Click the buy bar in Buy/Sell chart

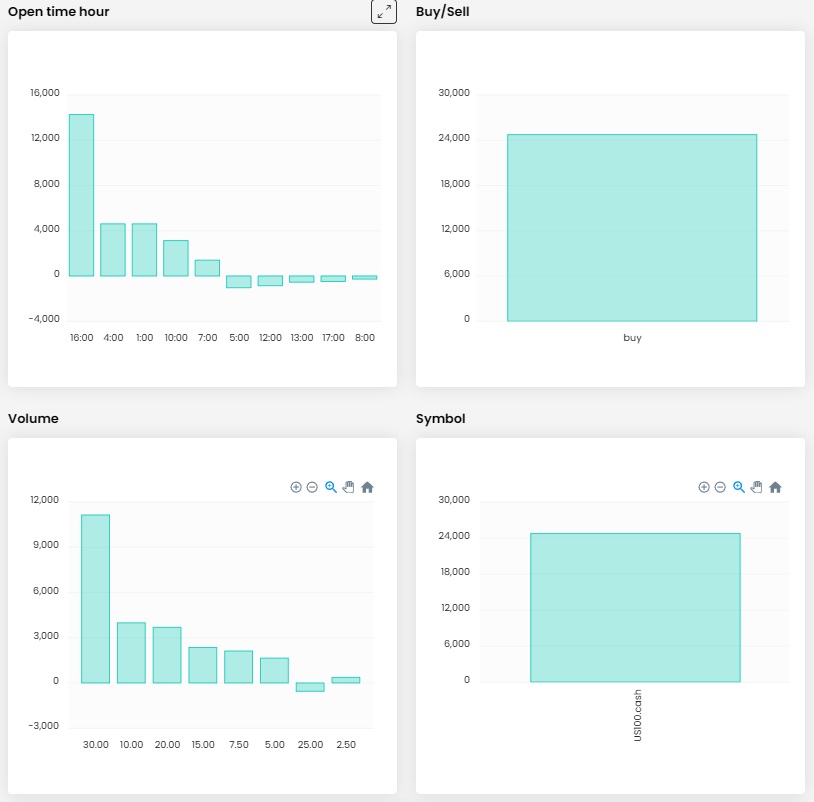[x=632, y=228]
